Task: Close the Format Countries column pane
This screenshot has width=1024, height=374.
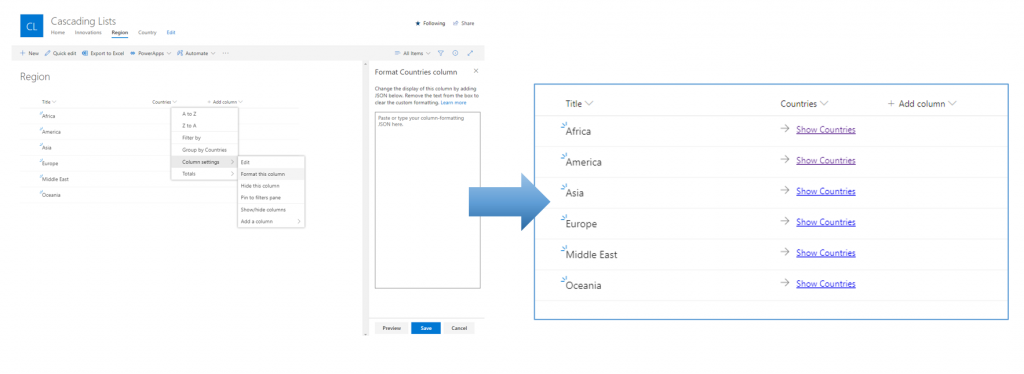Action: (475, 70)
